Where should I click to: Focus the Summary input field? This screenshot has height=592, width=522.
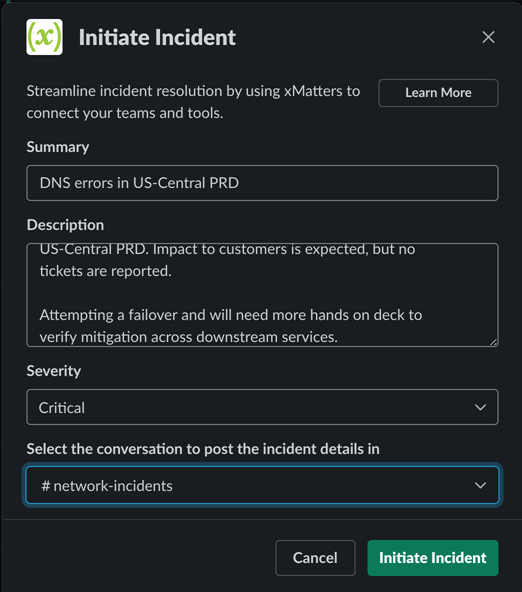pos(262,183)
